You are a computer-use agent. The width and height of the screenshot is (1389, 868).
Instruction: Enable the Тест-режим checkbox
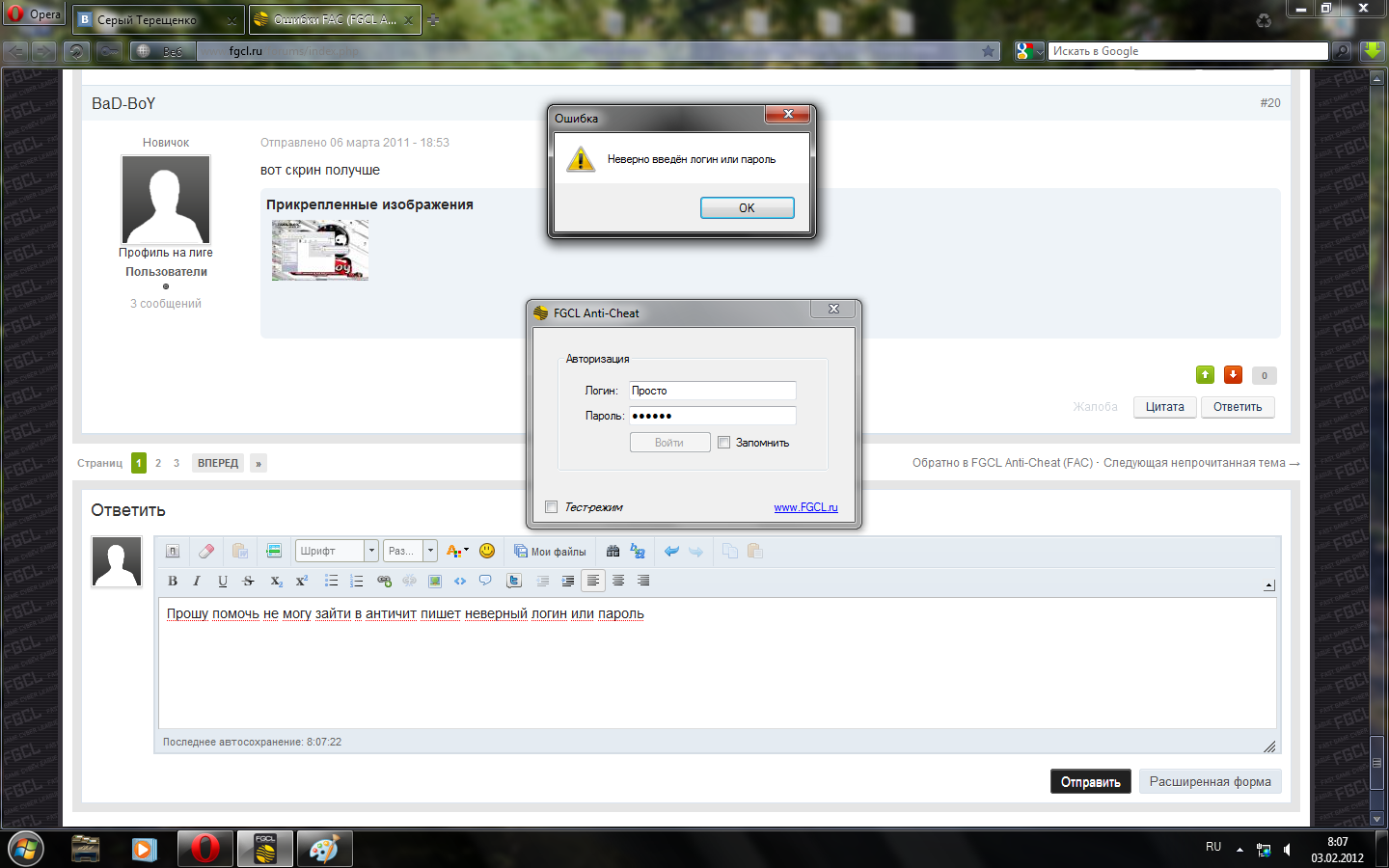pos(551,507)
